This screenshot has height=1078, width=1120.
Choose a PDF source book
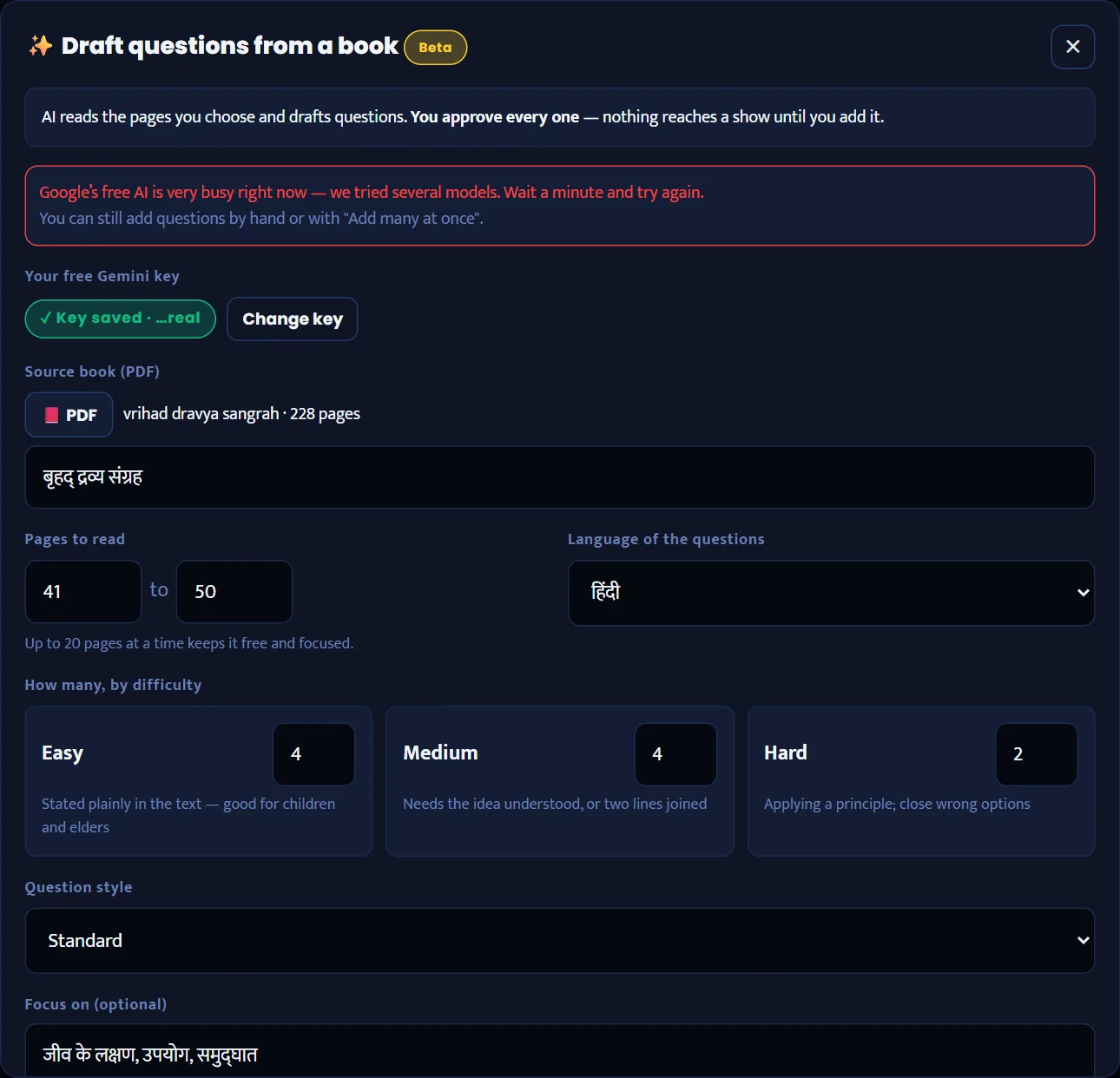point(69,415)
